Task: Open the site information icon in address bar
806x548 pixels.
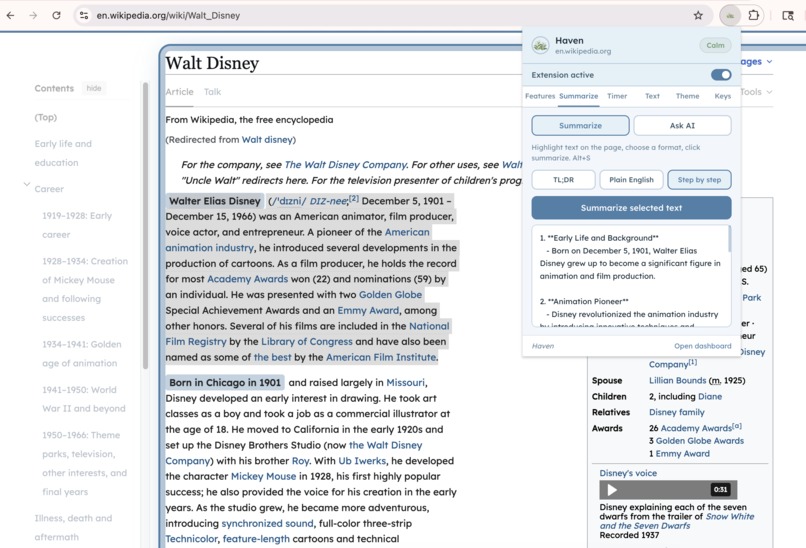Action: coord(84,15)
